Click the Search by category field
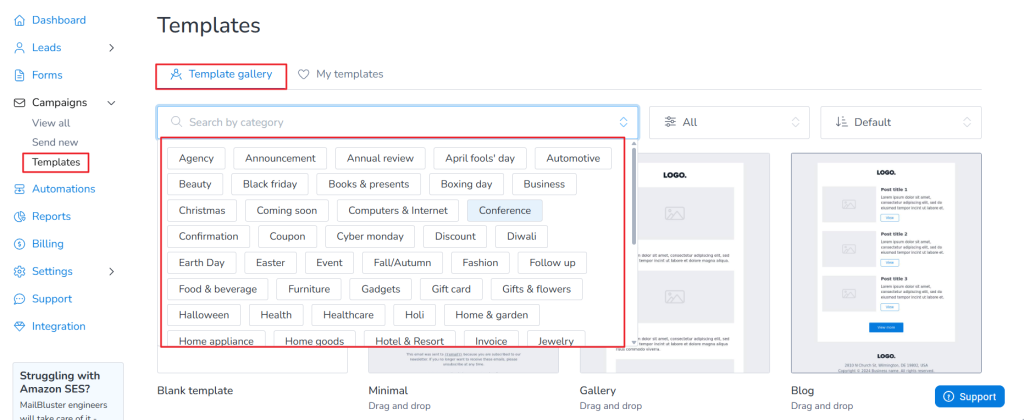Viewport: 1024px width, 420px height. click(398, 122)
